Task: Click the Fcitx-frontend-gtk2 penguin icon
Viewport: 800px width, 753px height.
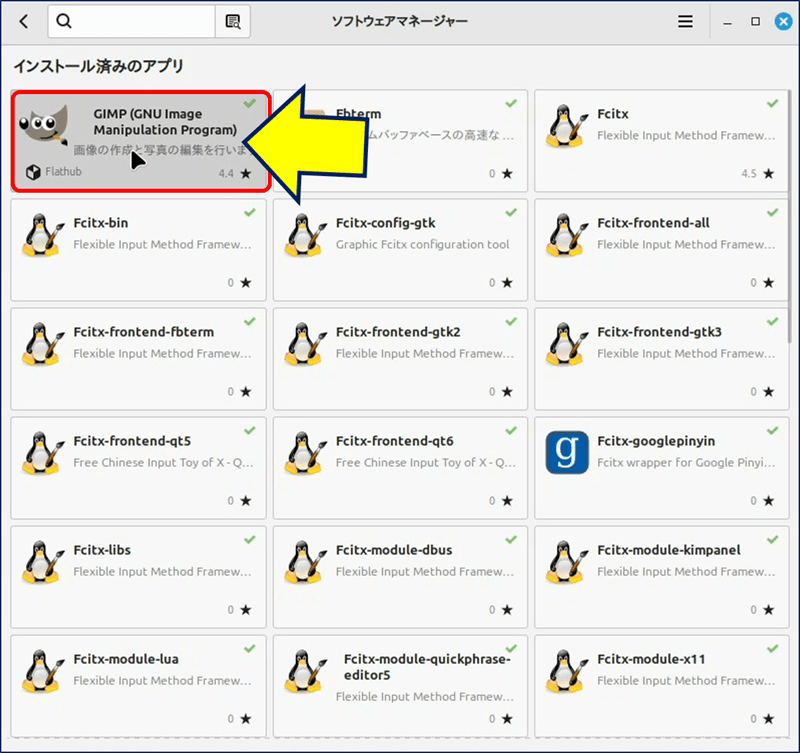Action: (x=305, y=344)
